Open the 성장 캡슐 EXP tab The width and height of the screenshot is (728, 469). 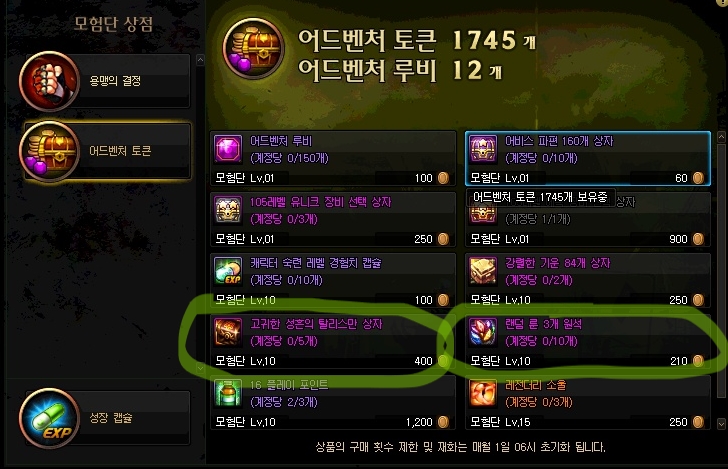click(x=105, y=418)
